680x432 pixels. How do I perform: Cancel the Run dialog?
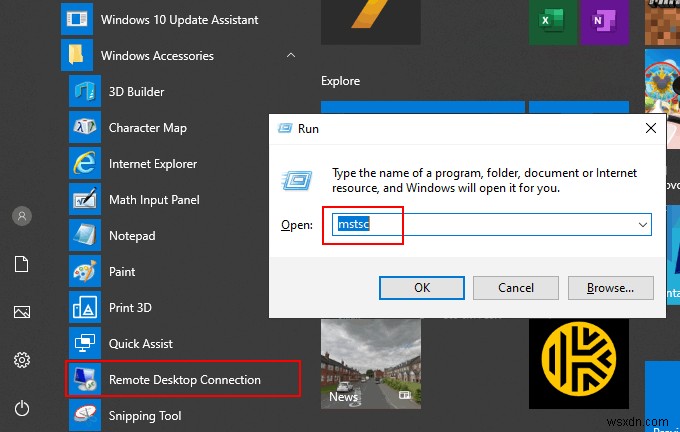(515, 288)
